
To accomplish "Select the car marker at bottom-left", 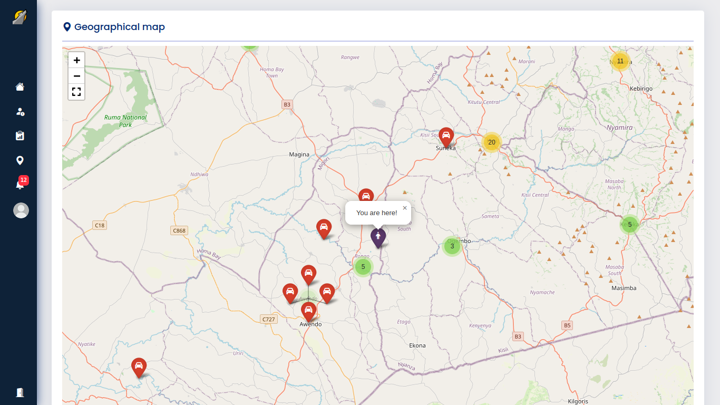I will click(x=139, y=367).
